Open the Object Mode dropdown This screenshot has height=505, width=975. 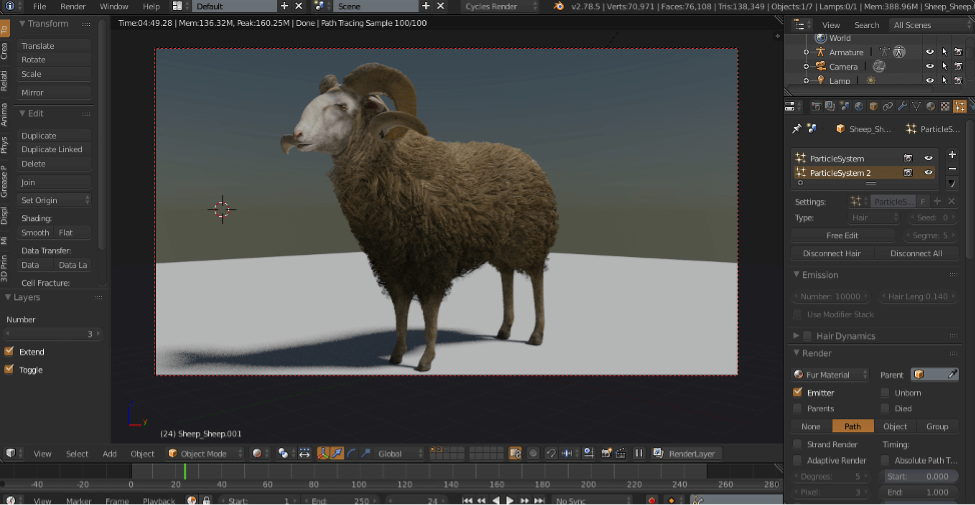tap(206, 453)
